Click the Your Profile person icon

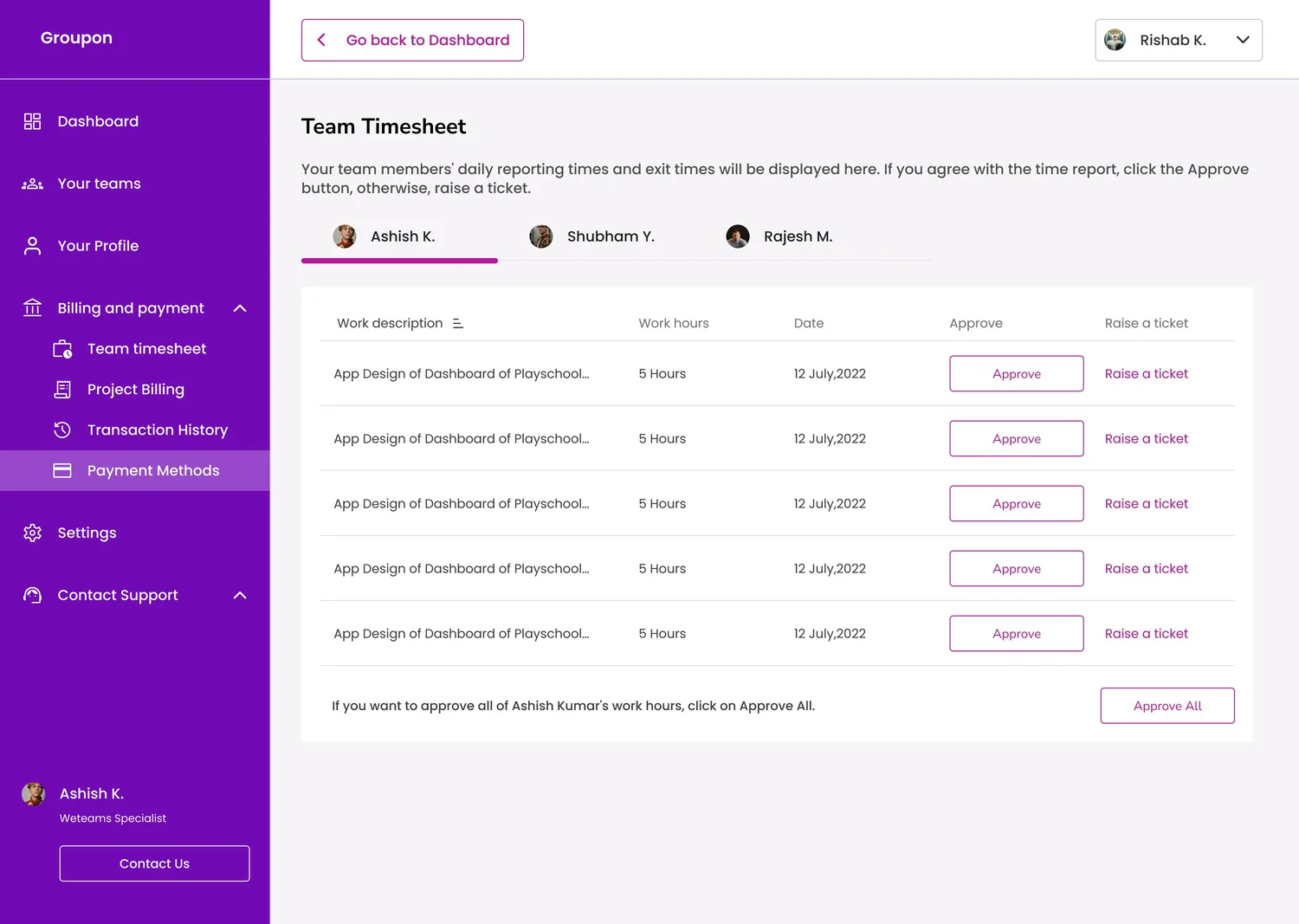point(32,246)
